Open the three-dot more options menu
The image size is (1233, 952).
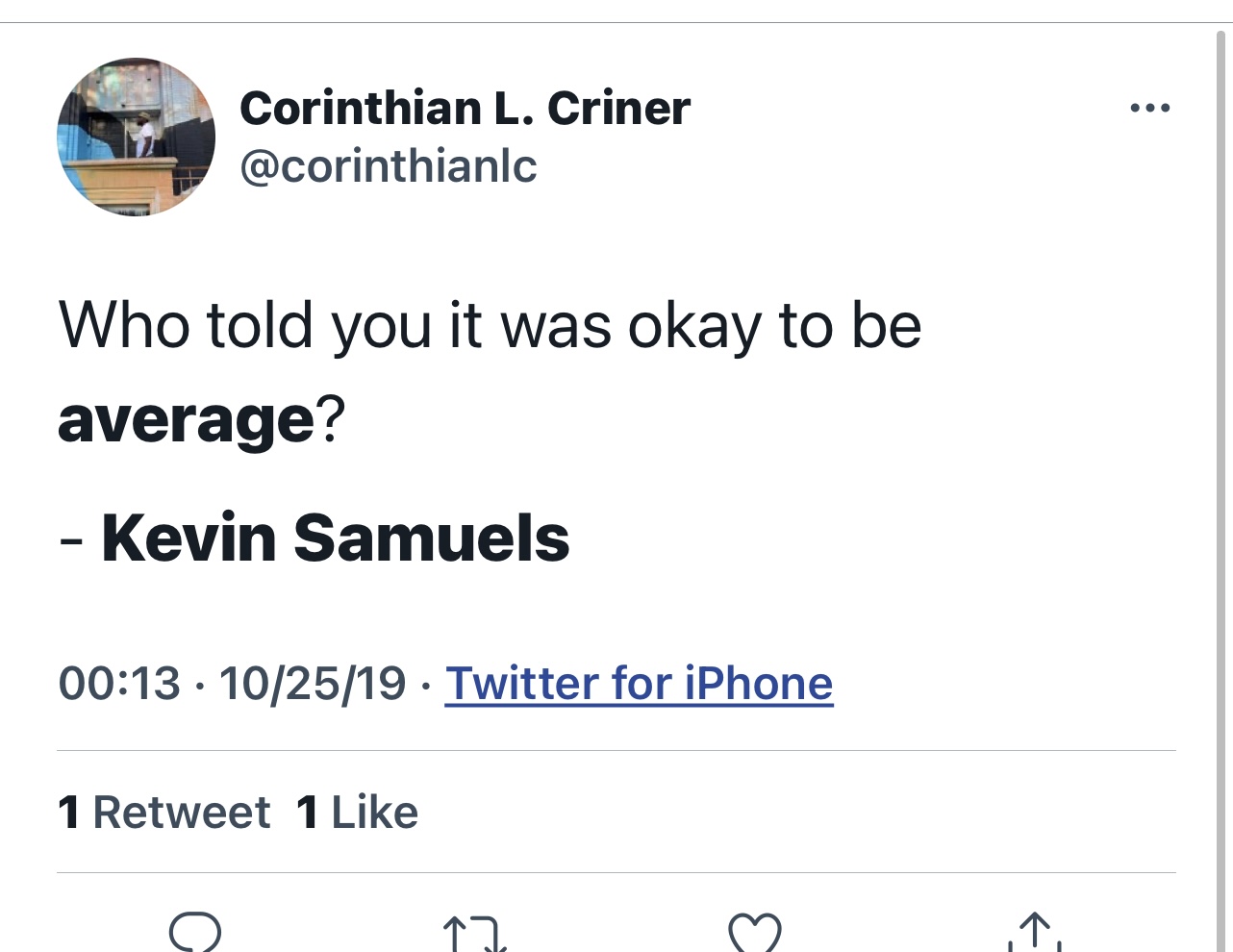point(1149,108)
